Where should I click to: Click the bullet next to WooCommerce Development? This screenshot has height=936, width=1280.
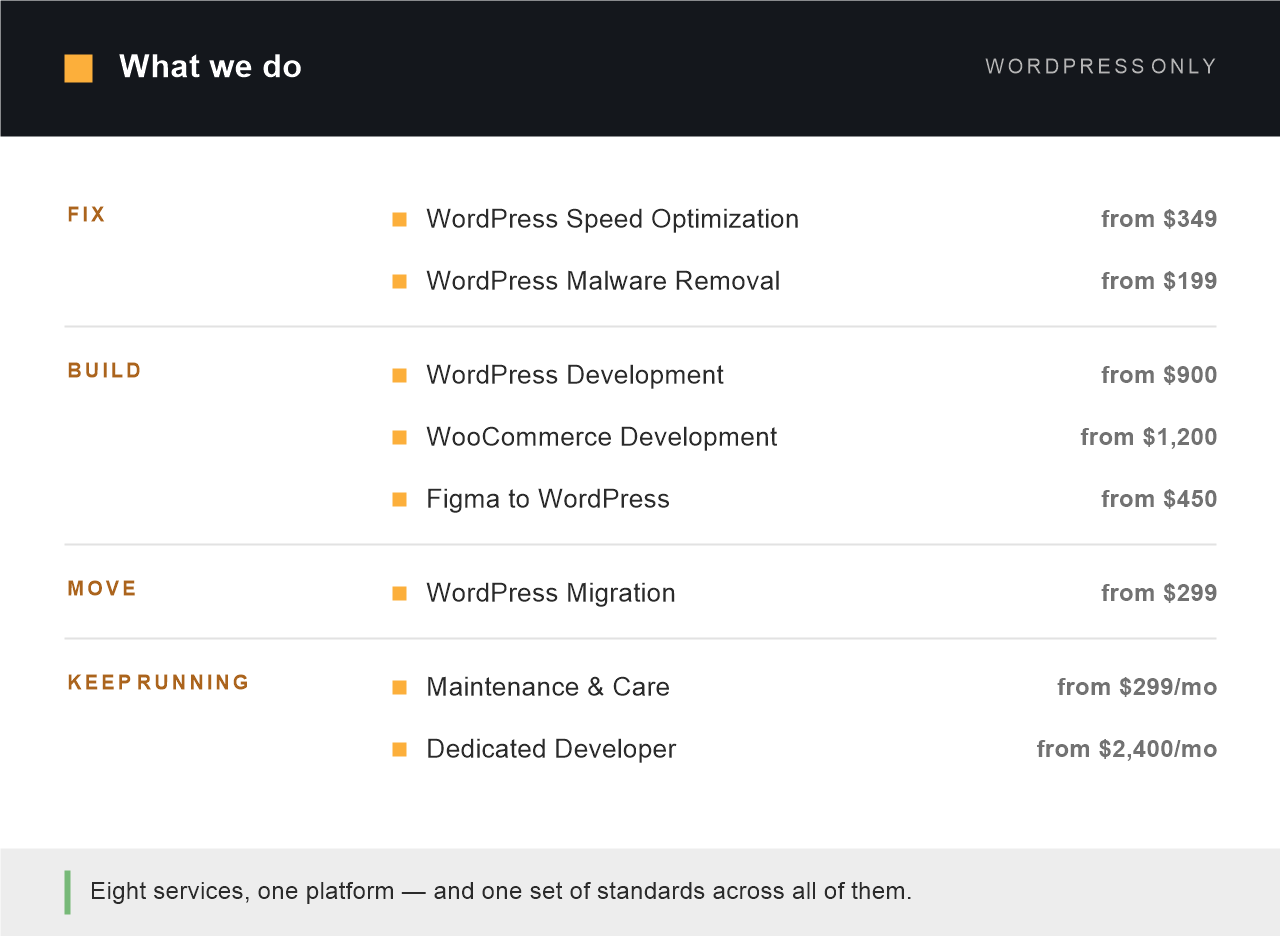(400, 438)
